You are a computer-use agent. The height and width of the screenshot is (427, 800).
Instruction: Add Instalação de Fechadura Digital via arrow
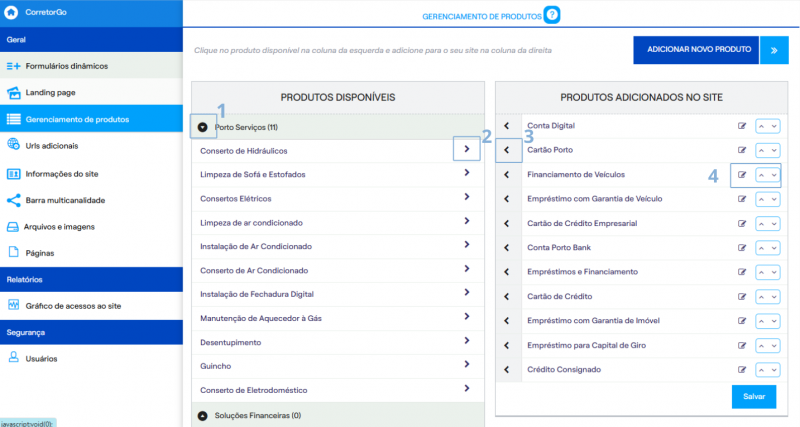tap(466, 292)
